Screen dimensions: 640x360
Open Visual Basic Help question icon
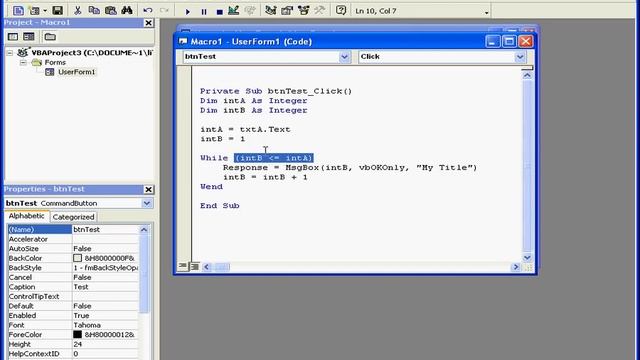341,11
